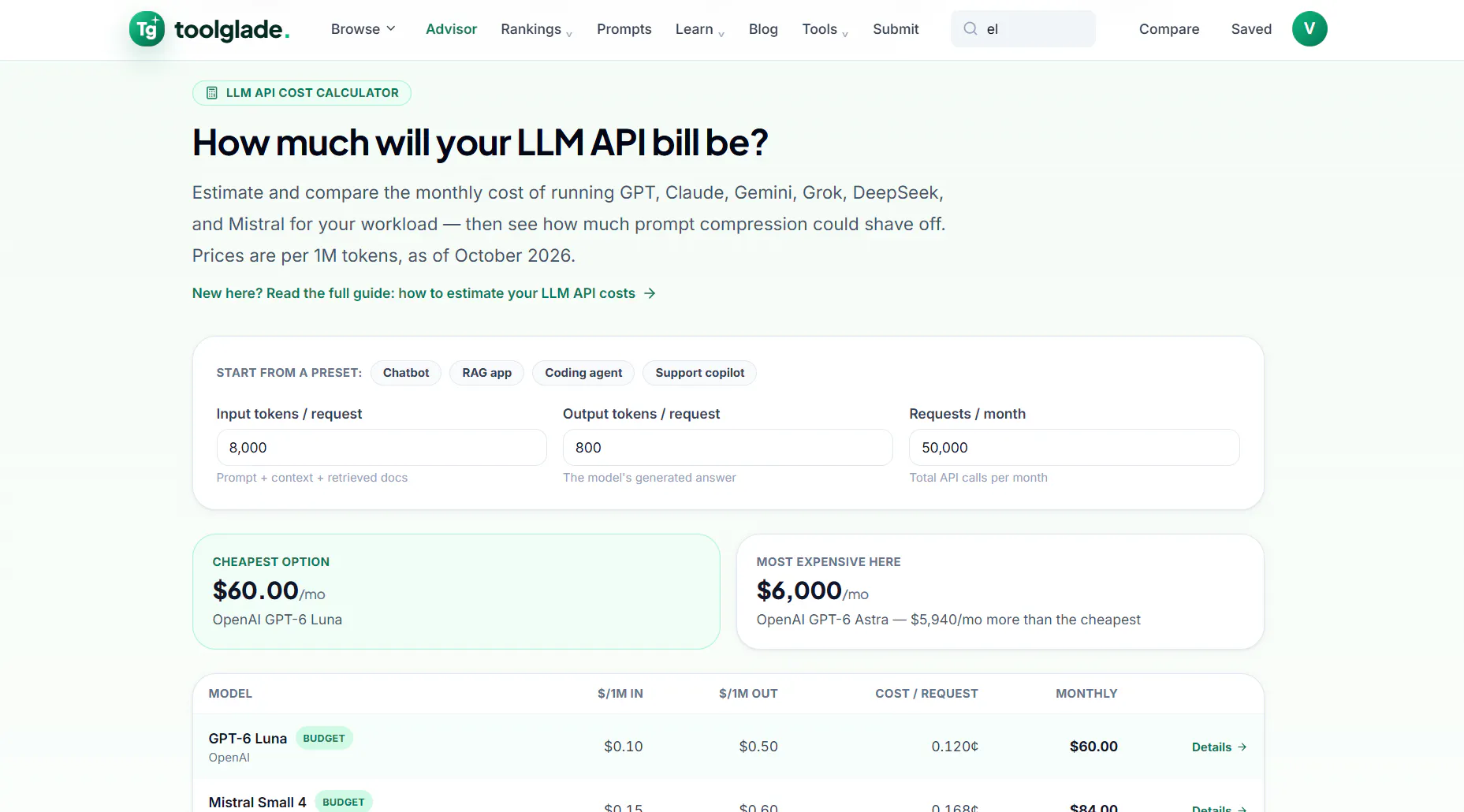Click the Input tokens per request field
Screen dimensions: 1464x812
[x=382, y=448]
